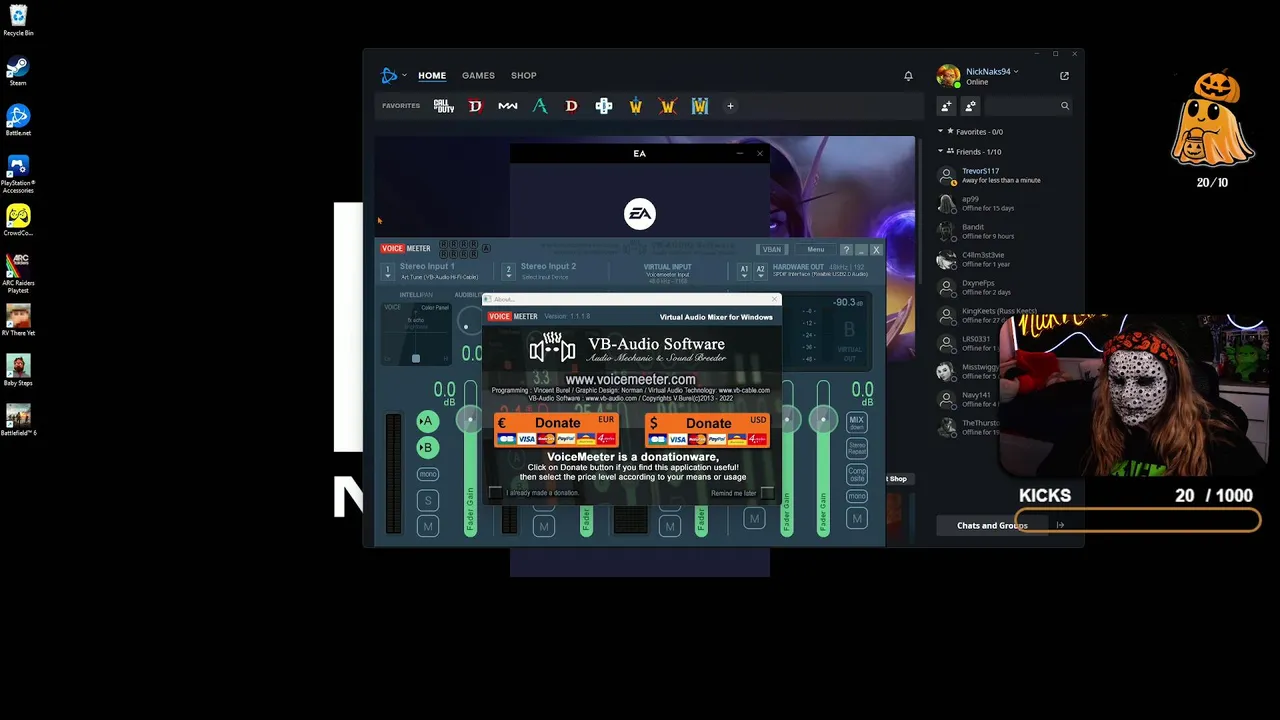This screenshot has width=1280, height=720.
Task: Click friend settings icon beside Add Friend
Action: pos(970,106)
